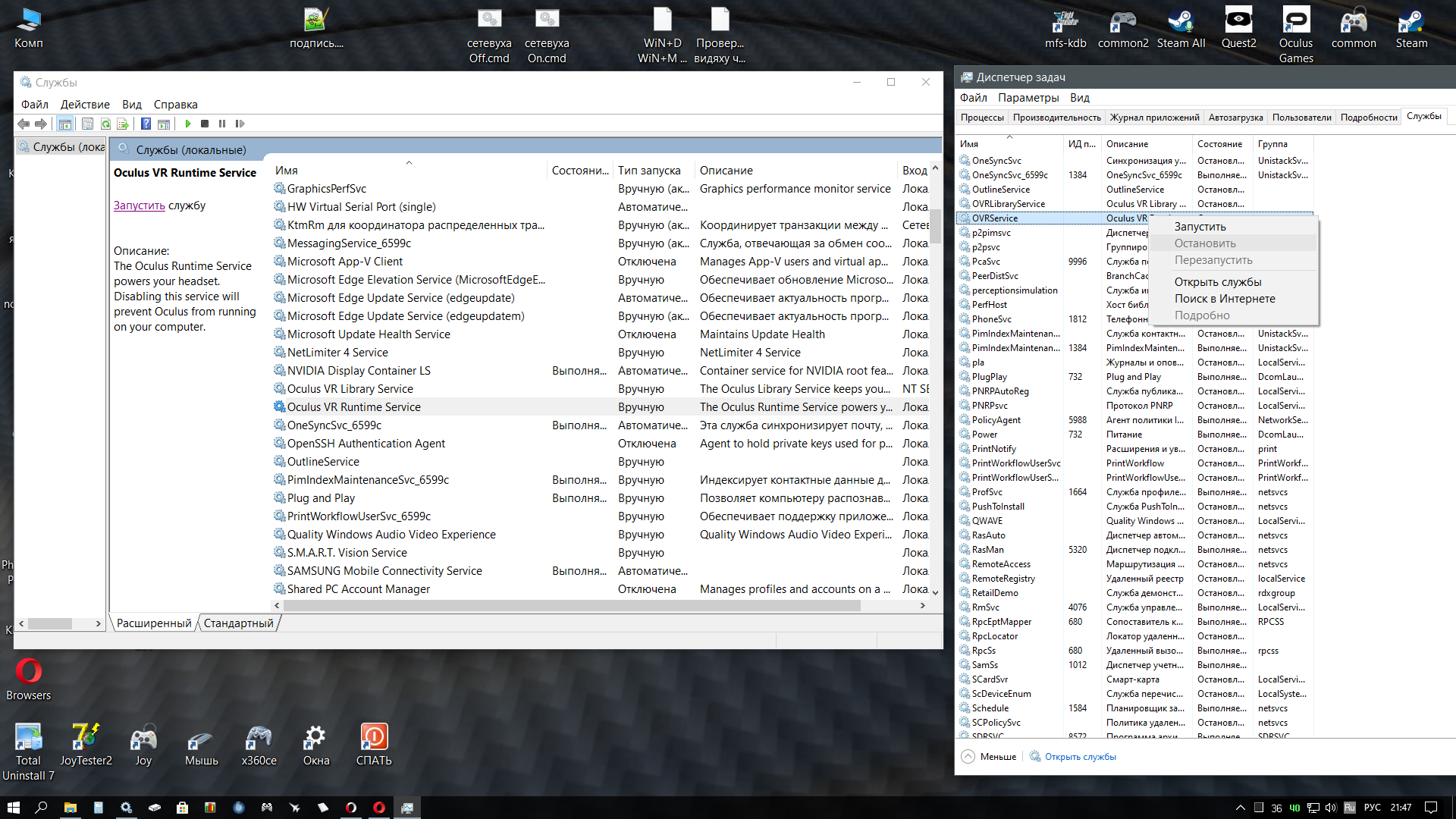Click the Properties icon in Services toolbar
The image size is (1456, 819).
point(87,124)
